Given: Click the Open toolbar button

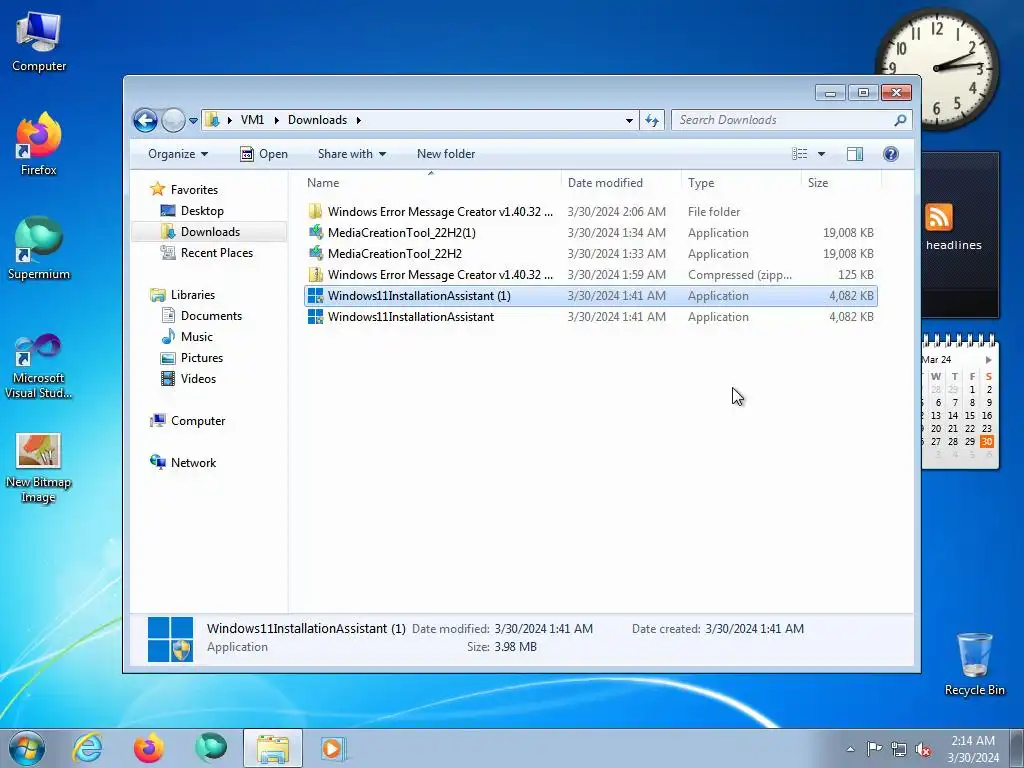Looking at the screenshot, I should [264, 154].
